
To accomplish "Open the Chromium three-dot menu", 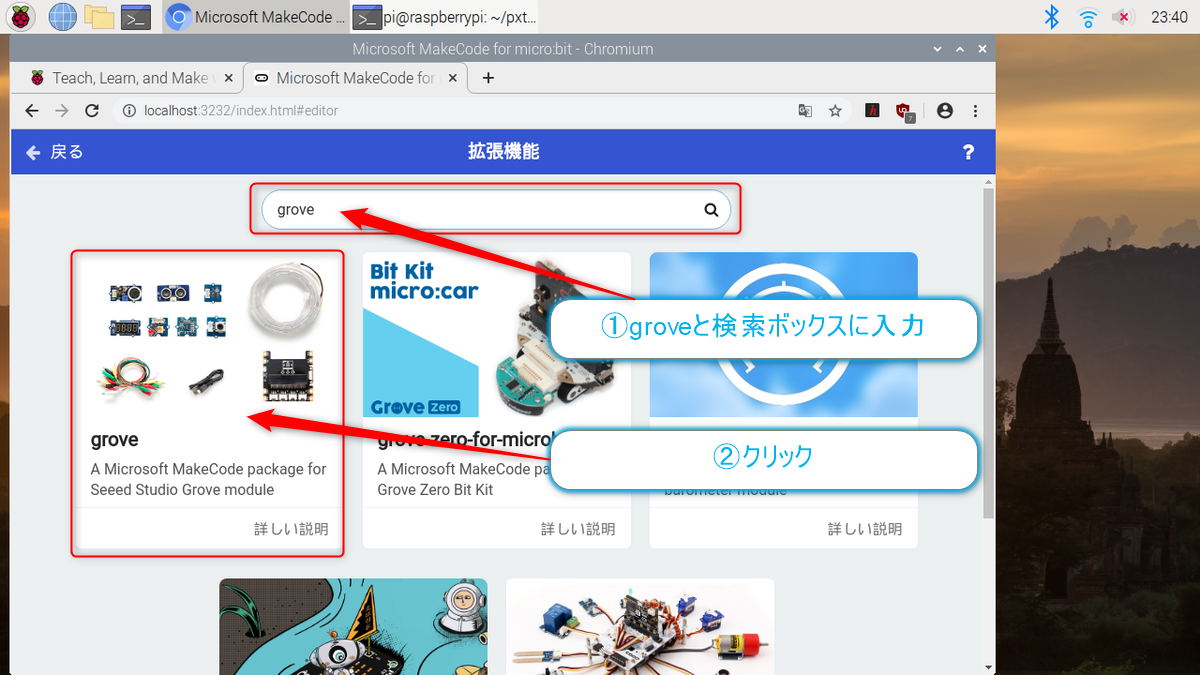I will (975, 111).
